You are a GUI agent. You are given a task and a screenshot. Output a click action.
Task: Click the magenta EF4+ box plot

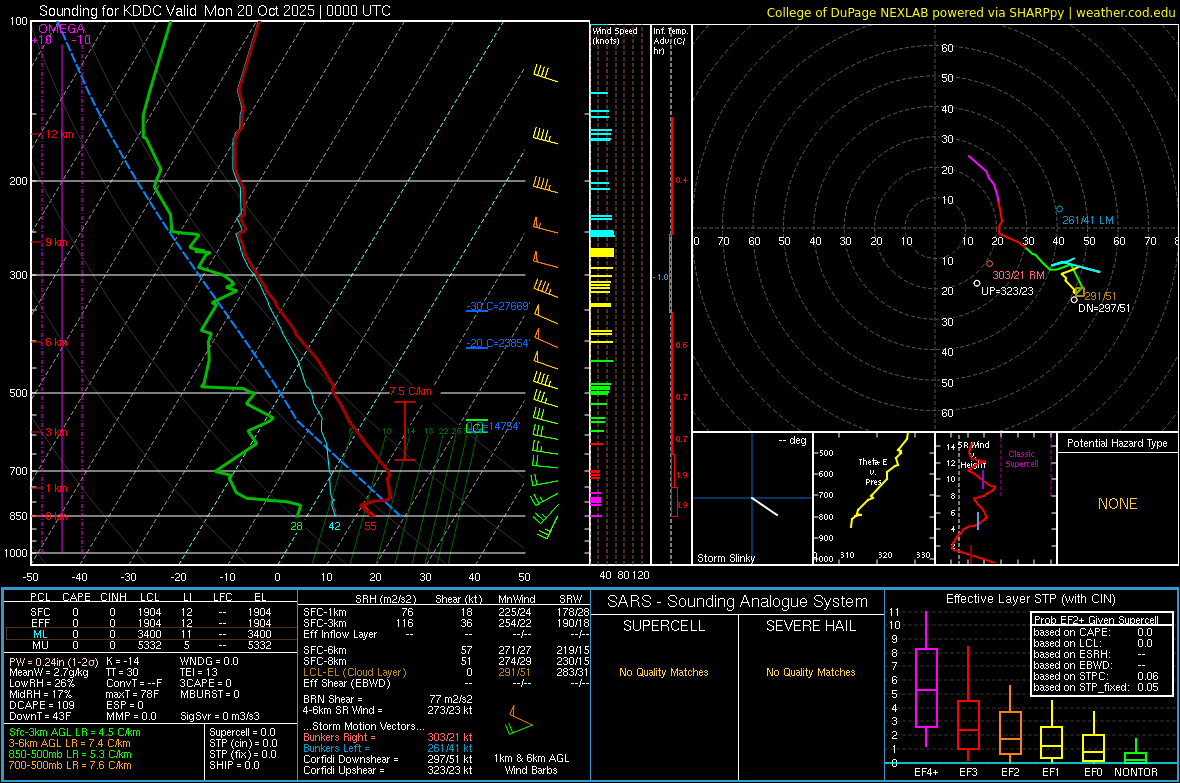click(926, 679)
